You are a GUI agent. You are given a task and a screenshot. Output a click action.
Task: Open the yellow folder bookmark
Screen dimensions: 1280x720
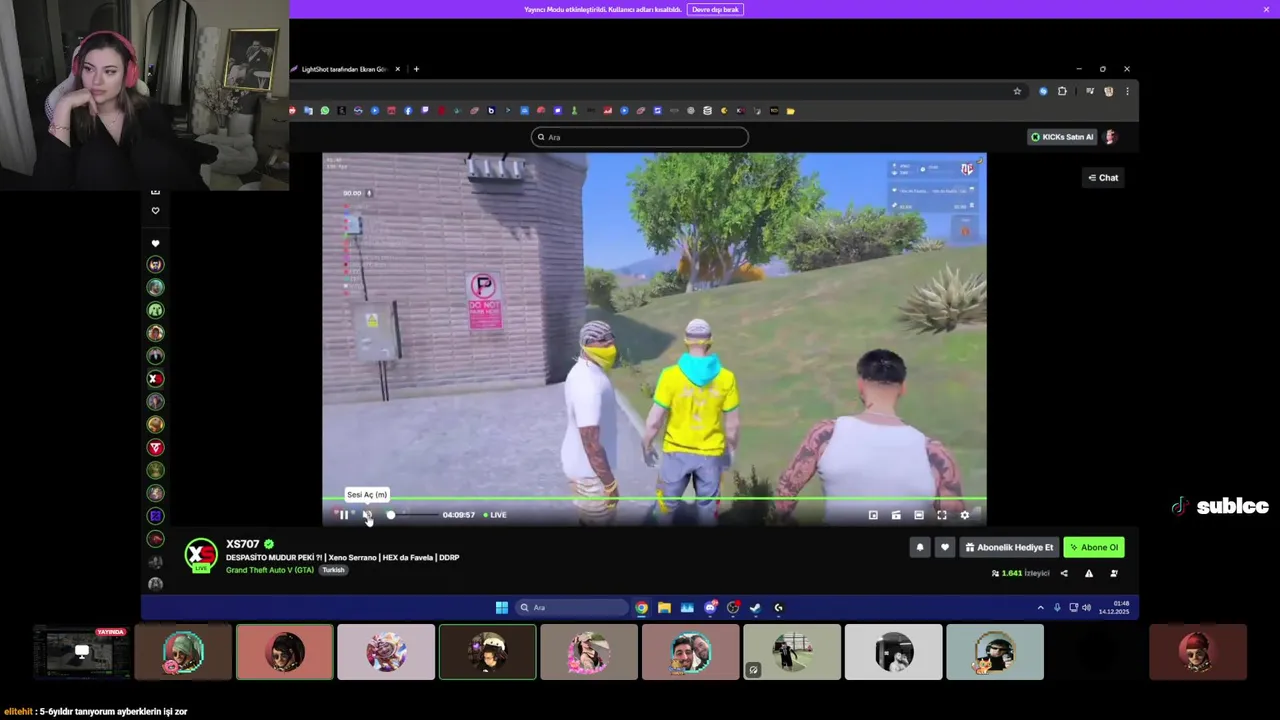(790, 111)
